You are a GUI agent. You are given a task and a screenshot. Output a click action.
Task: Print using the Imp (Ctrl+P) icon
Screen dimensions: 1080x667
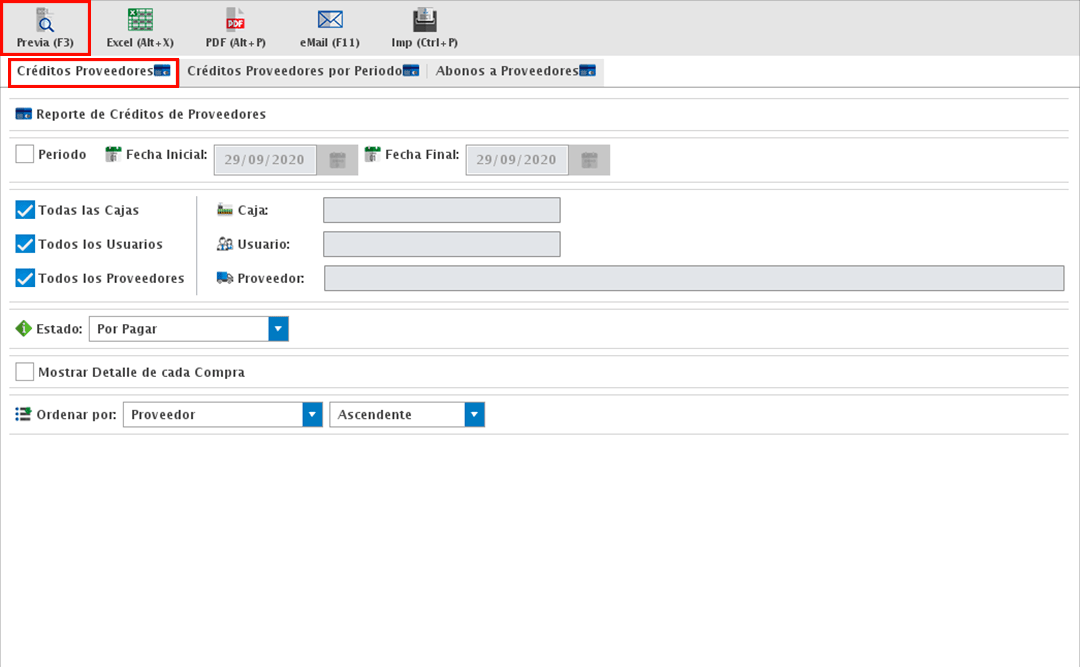[x=425, y=21]
